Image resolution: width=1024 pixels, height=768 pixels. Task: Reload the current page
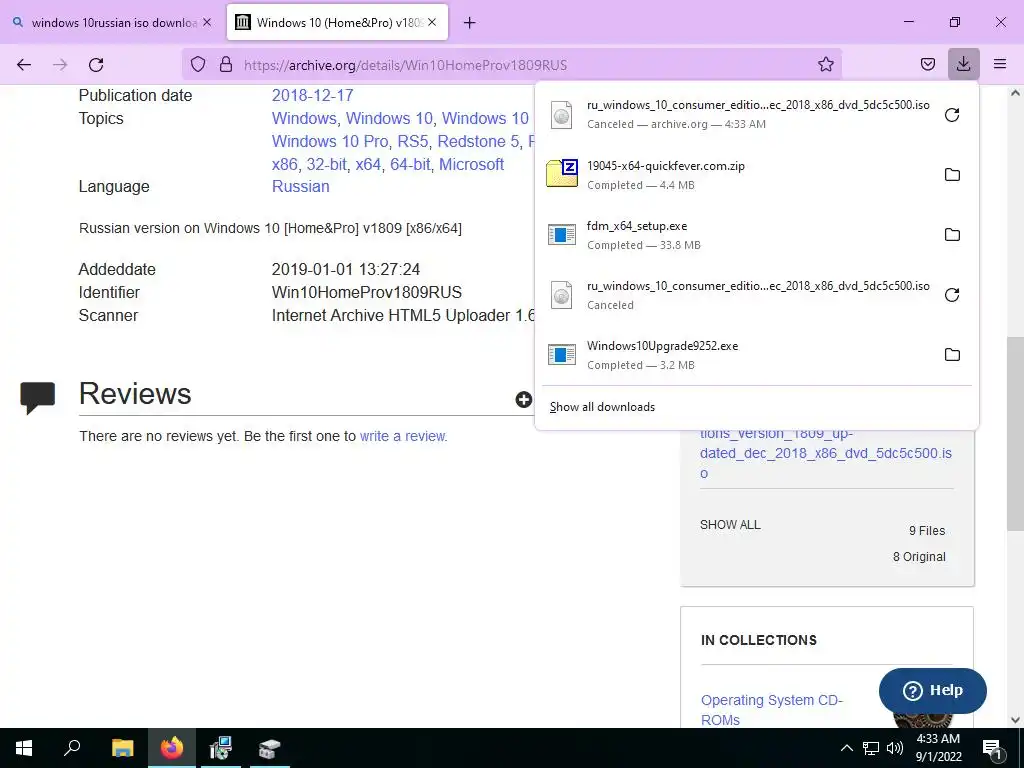click(96, 65)
